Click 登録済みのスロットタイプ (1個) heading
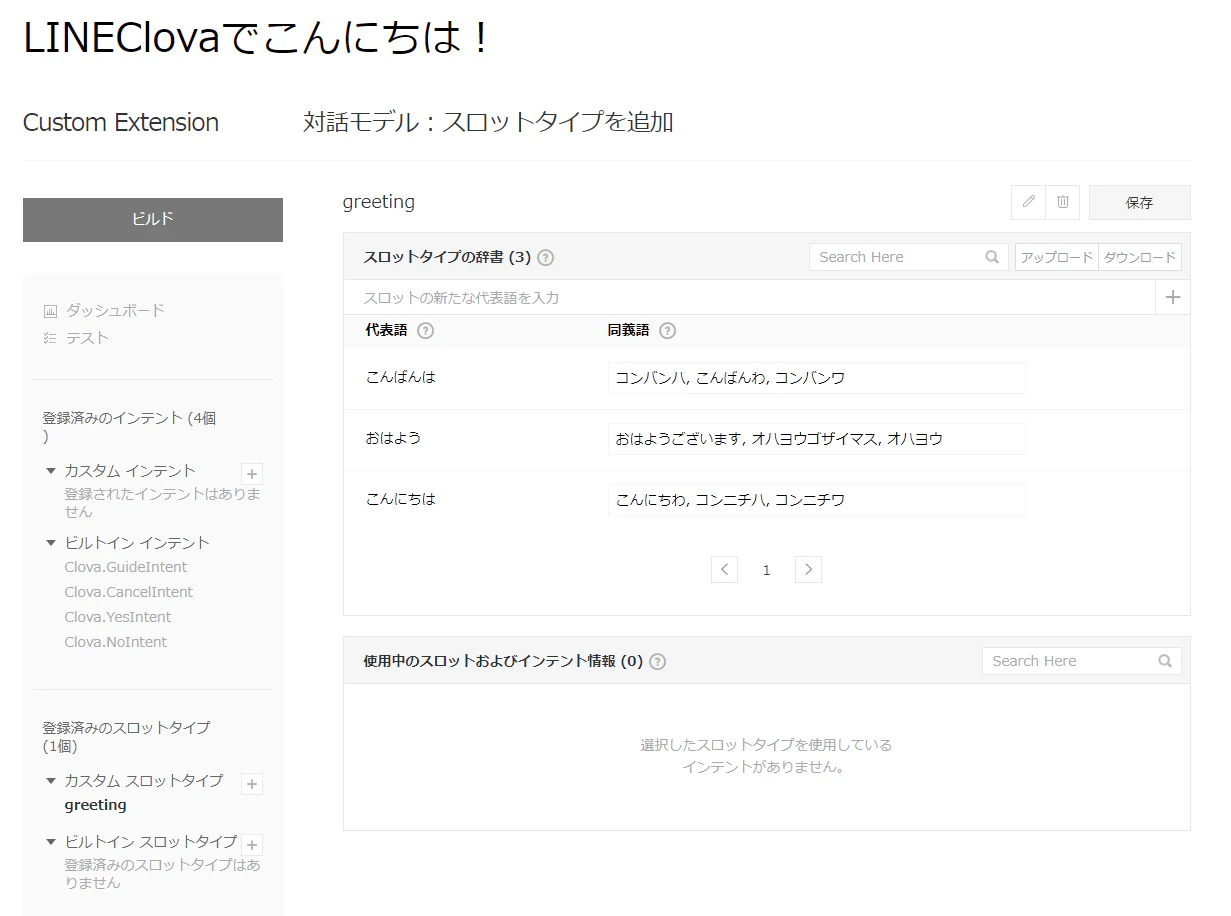1231x916 pixels. 126,737
